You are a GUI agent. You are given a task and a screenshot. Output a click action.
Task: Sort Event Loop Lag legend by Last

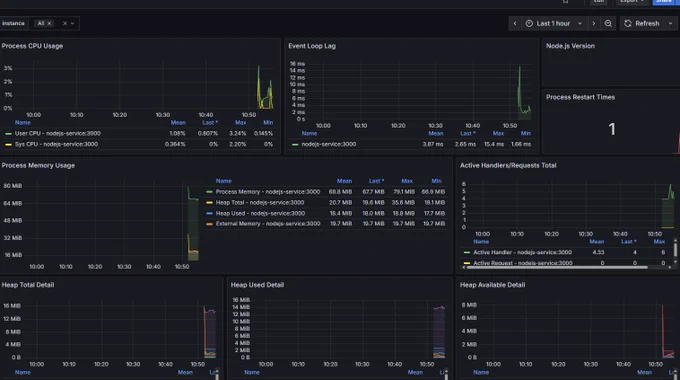click(x=468, y=133)
